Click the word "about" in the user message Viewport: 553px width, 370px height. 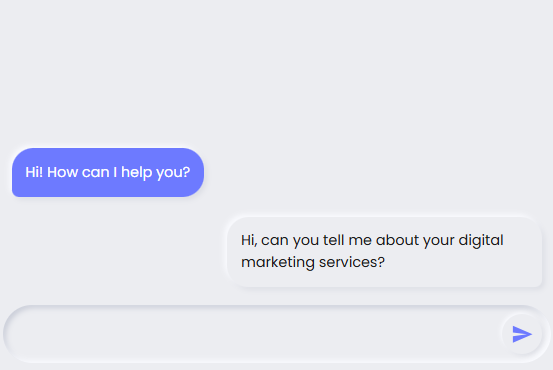[x=397, y=240]
